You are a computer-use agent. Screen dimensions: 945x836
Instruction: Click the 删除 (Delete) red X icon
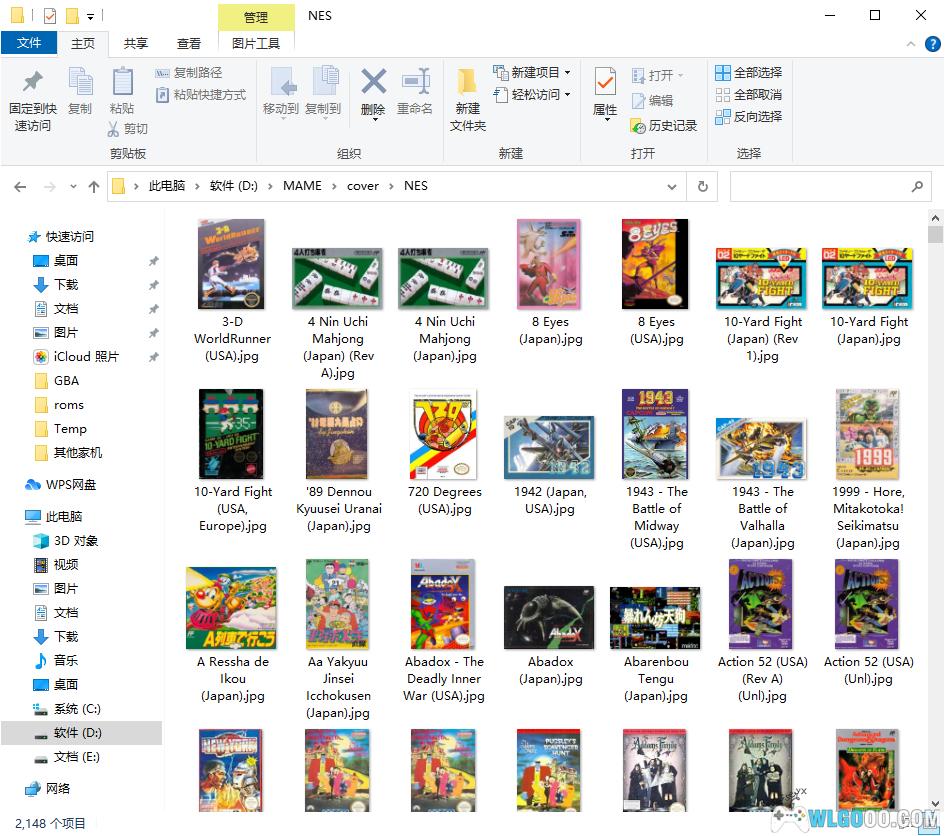(x=373, y=82)
